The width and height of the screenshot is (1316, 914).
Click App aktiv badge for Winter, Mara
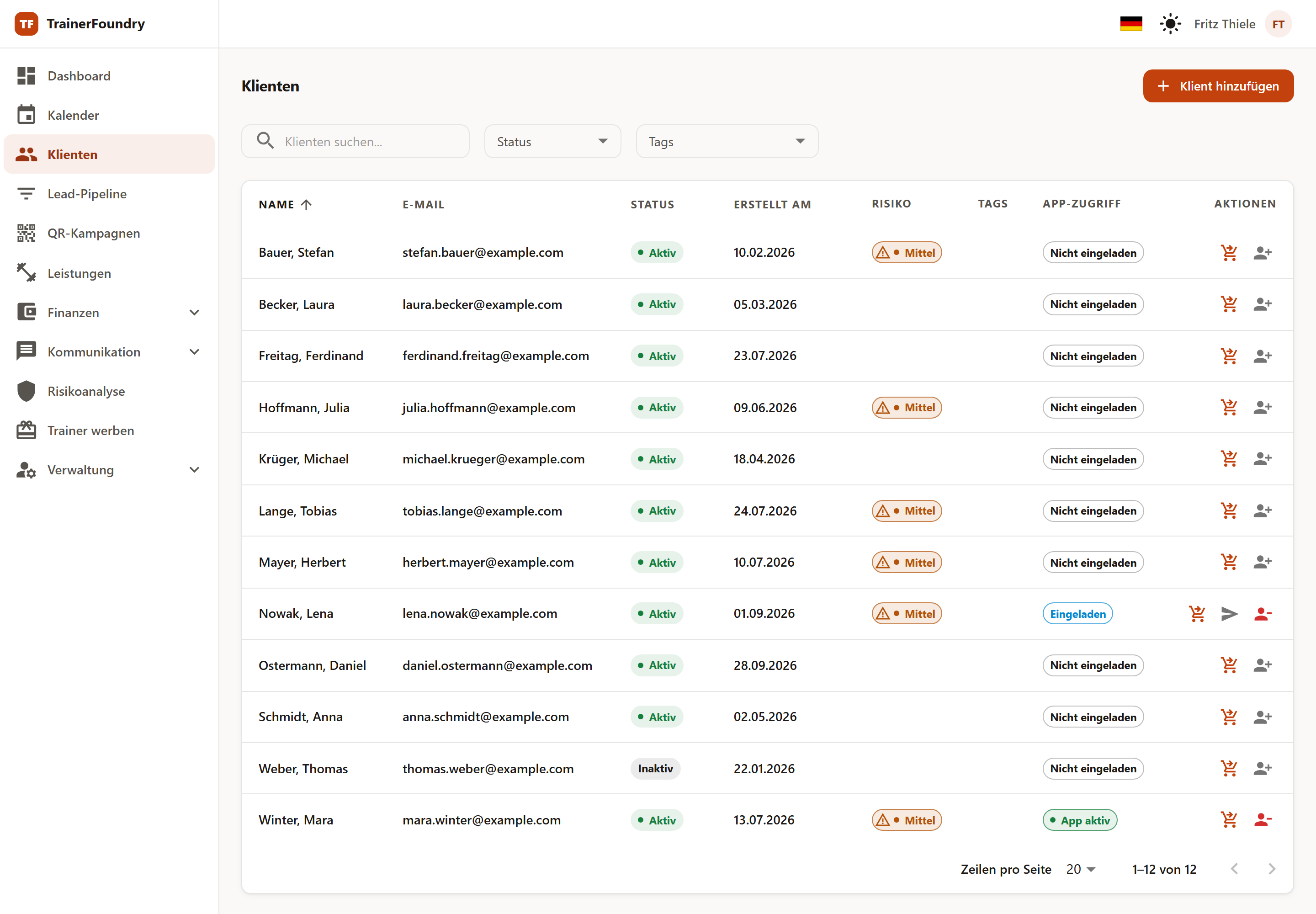coord(1079,820)
